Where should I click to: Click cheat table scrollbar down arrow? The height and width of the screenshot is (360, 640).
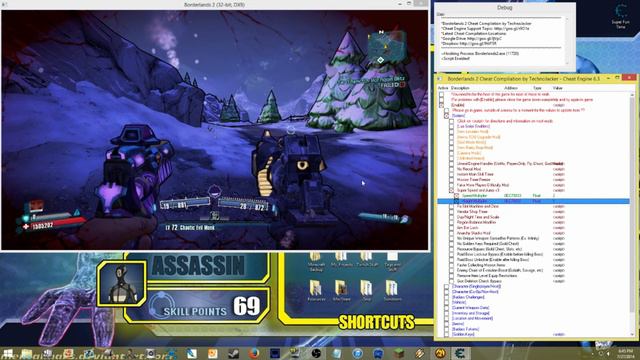pos(632,335)
